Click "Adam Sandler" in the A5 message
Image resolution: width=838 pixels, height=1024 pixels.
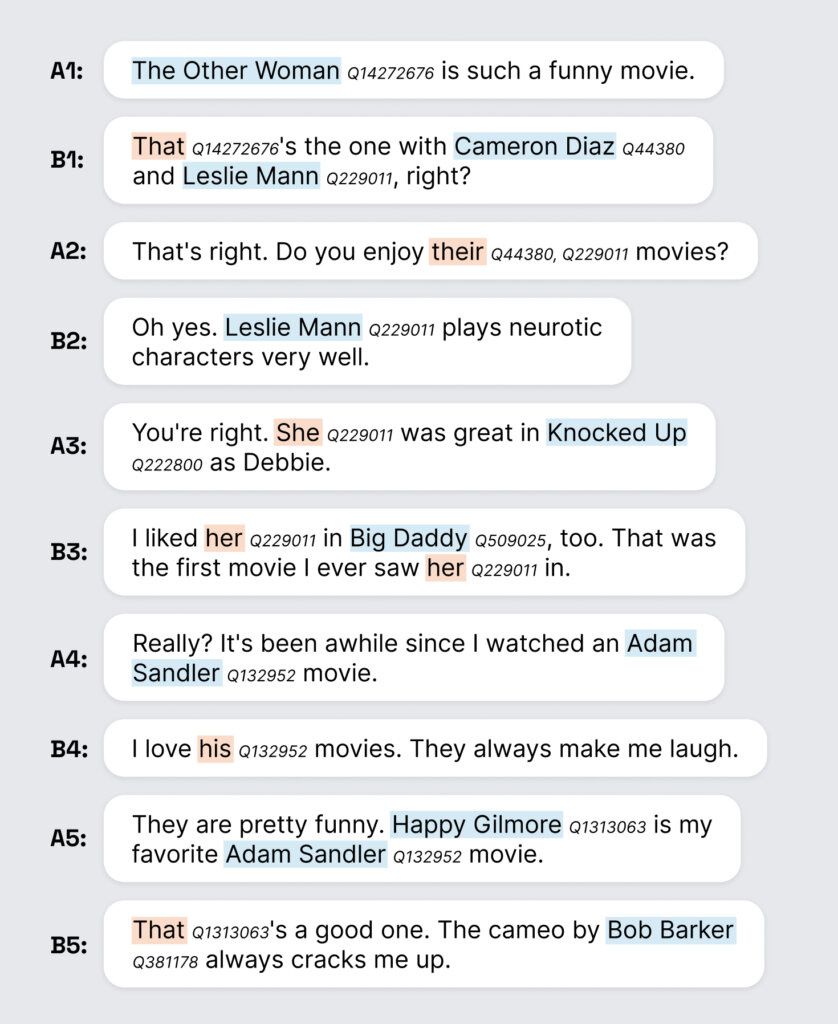tap(305, 854)
